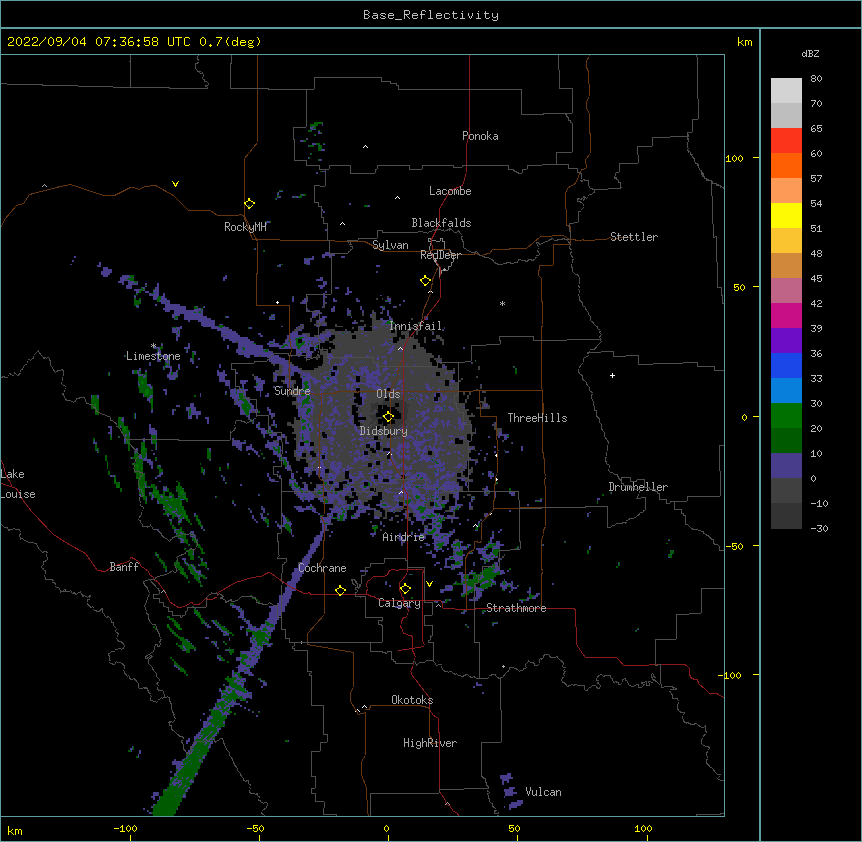Click the Vulcan label
This screenshot has width=862, height=842.
point(543,792)
